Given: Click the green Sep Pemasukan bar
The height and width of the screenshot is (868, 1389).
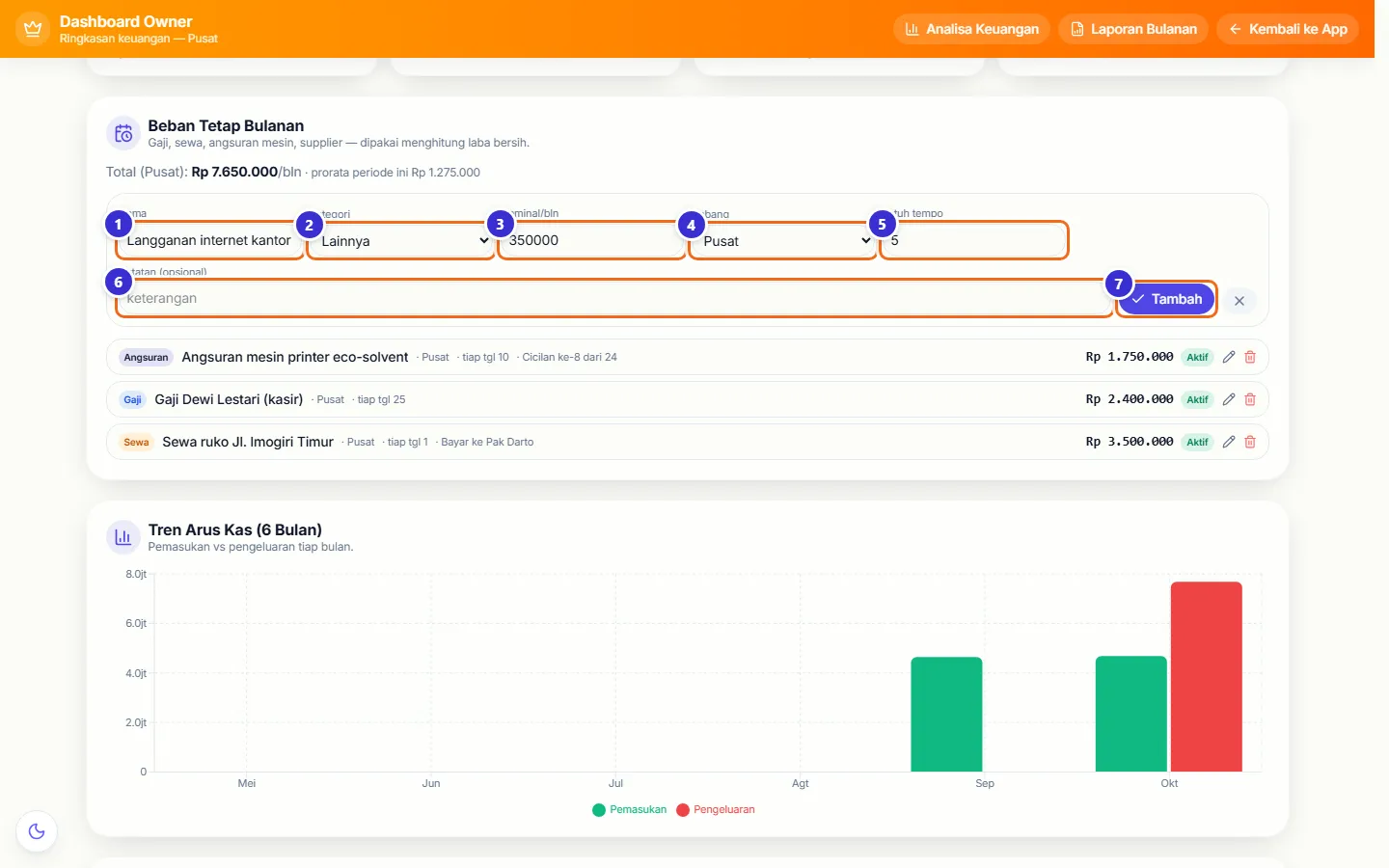Looking at the screenshot, I should (946, 715).
